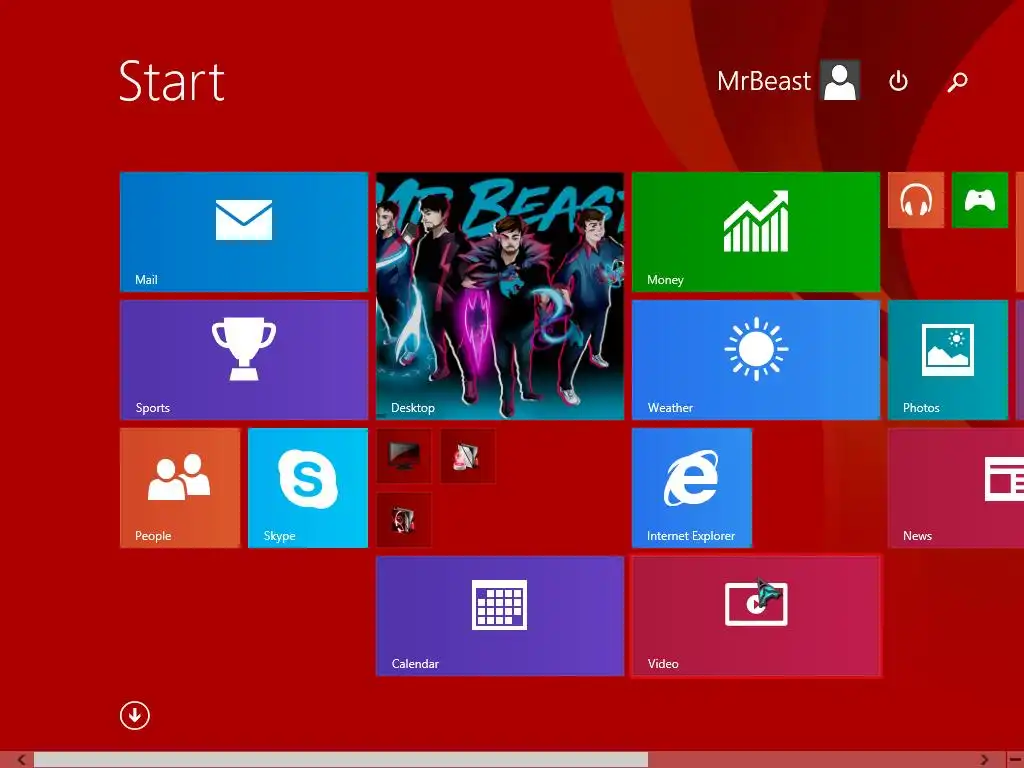Open the small monitor icon tile
This screenshot has height=768, width=1024.
404,456
